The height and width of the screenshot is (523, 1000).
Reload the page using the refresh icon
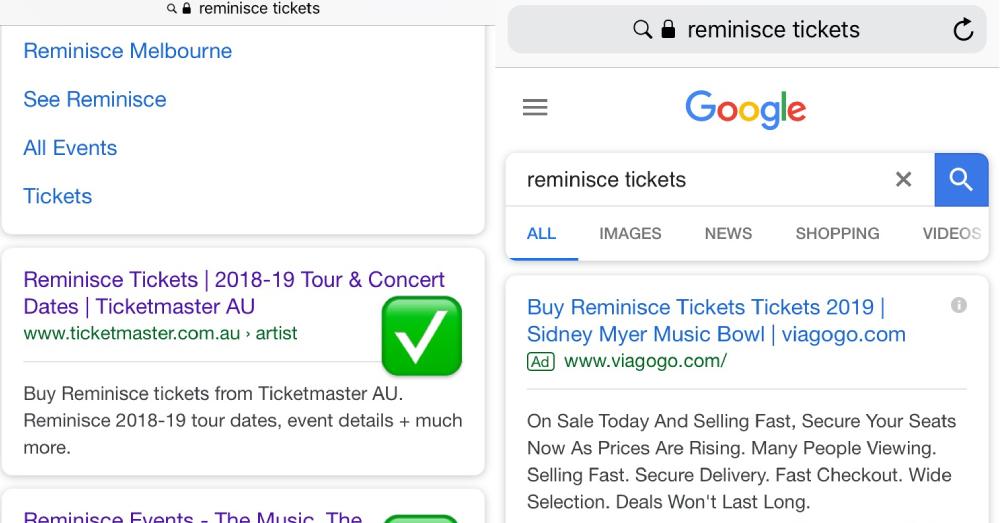pos(963,30)
